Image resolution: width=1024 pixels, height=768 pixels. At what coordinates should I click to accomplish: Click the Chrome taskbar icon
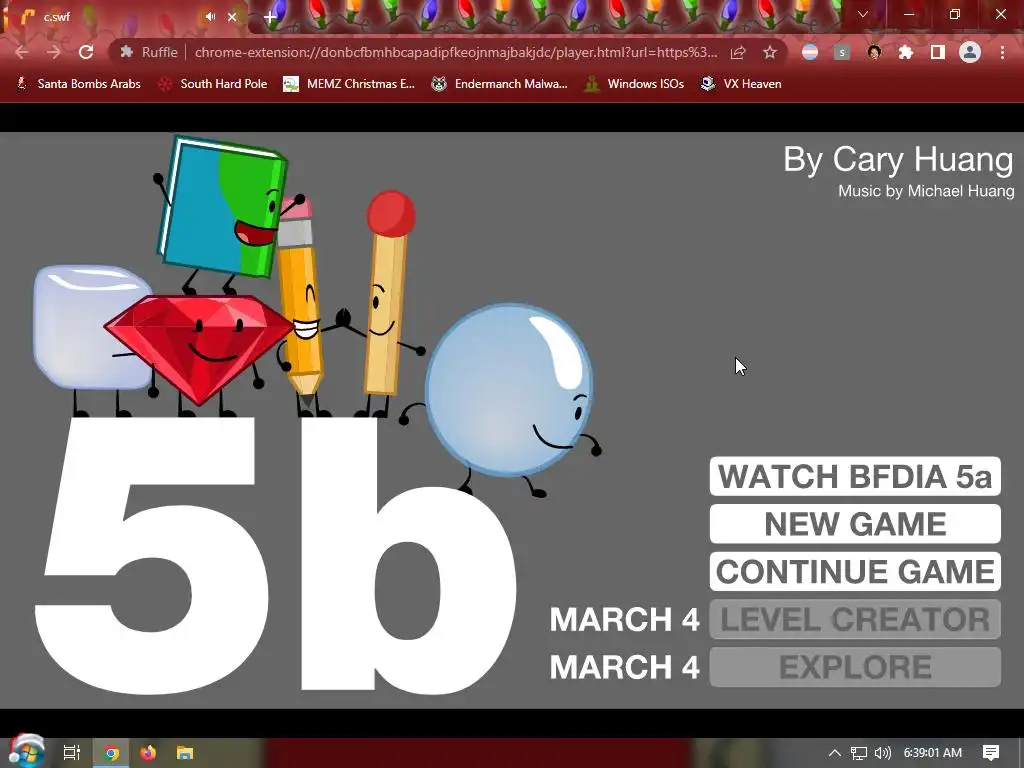point(112,753)
